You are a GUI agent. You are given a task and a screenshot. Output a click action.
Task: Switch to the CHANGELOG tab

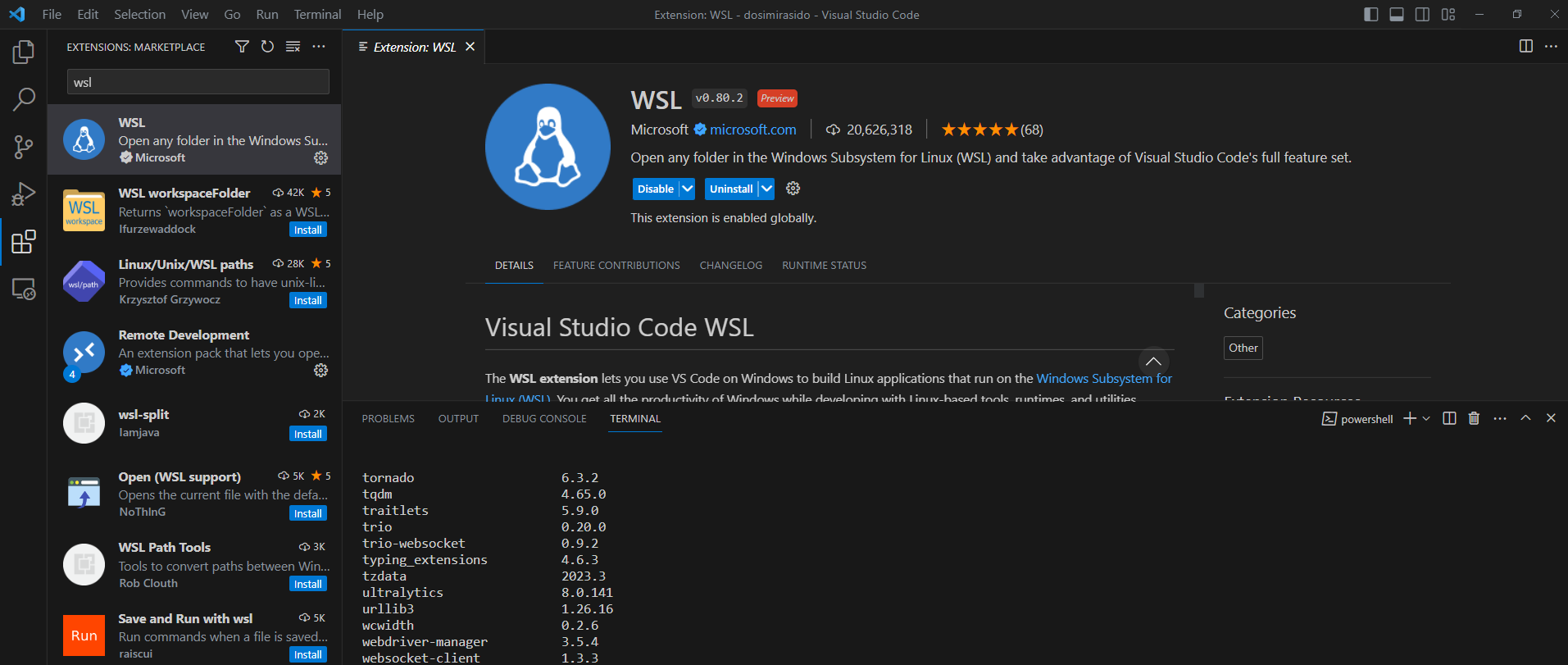(x=731, y=266)
